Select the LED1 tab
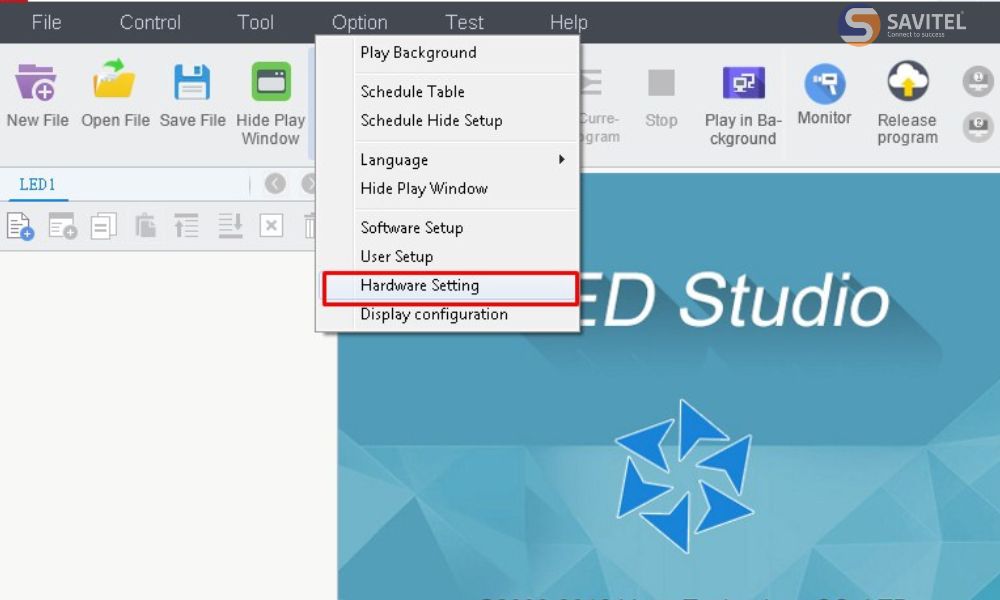 [x=37, y=185]
